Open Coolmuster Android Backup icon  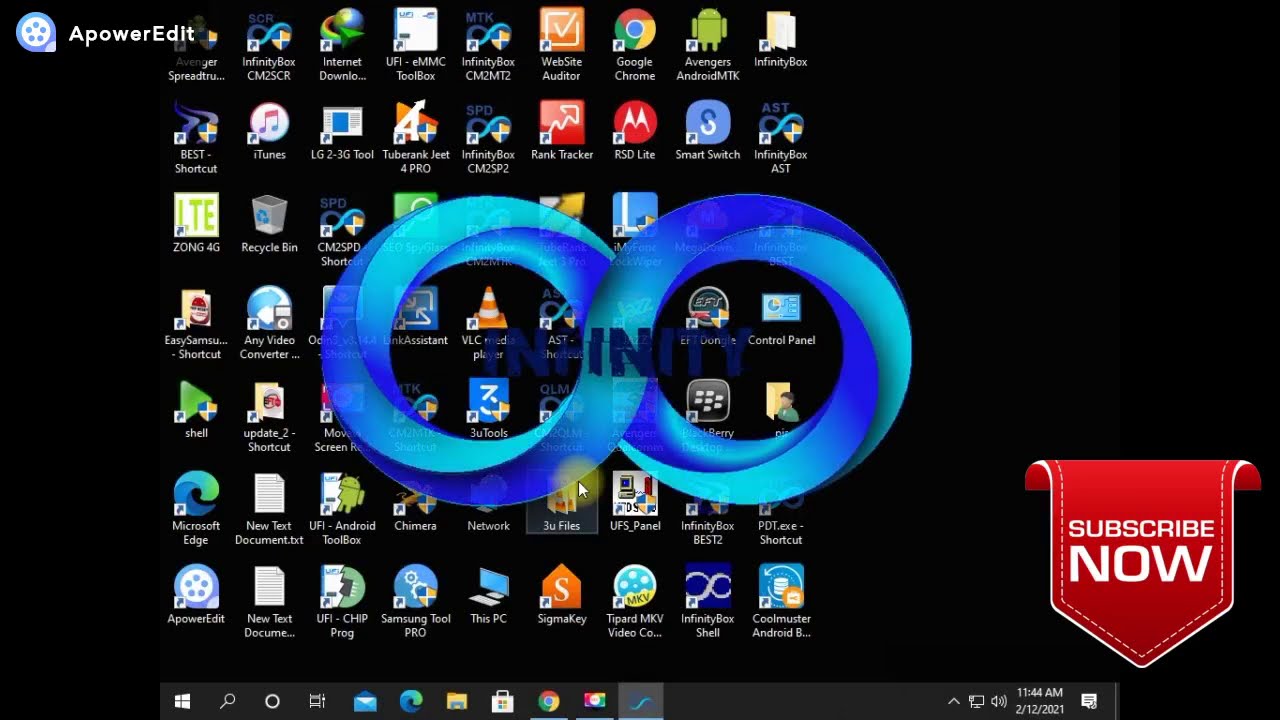781,603
